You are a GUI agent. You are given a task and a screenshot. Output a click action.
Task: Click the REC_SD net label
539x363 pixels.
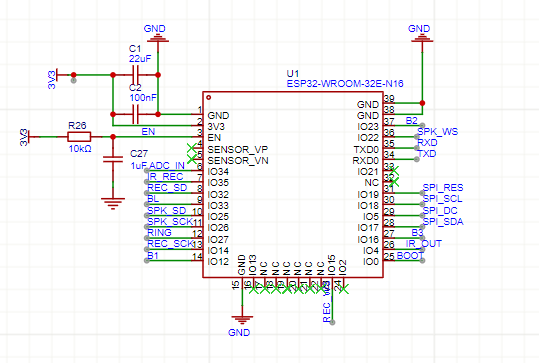pyautogui.click(x=167, y=188)
